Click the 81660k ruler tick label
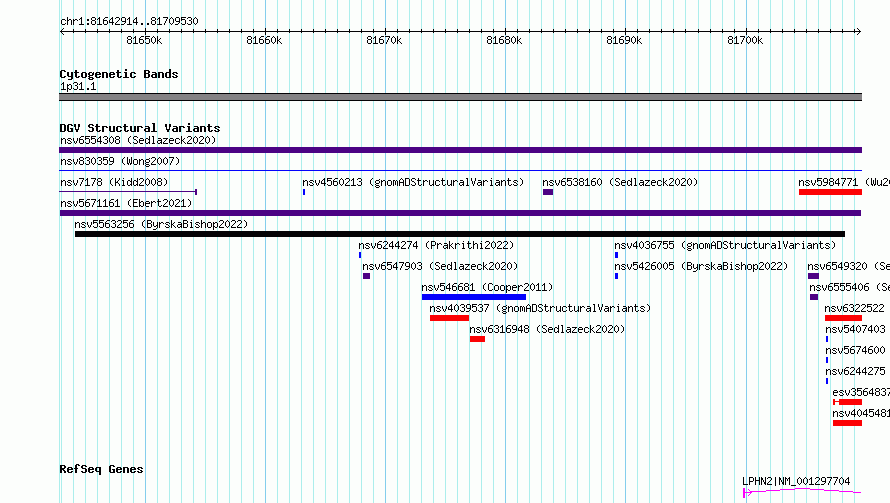Image resolution: width=890 pixels, height=503 pixels. click(264, 40)
